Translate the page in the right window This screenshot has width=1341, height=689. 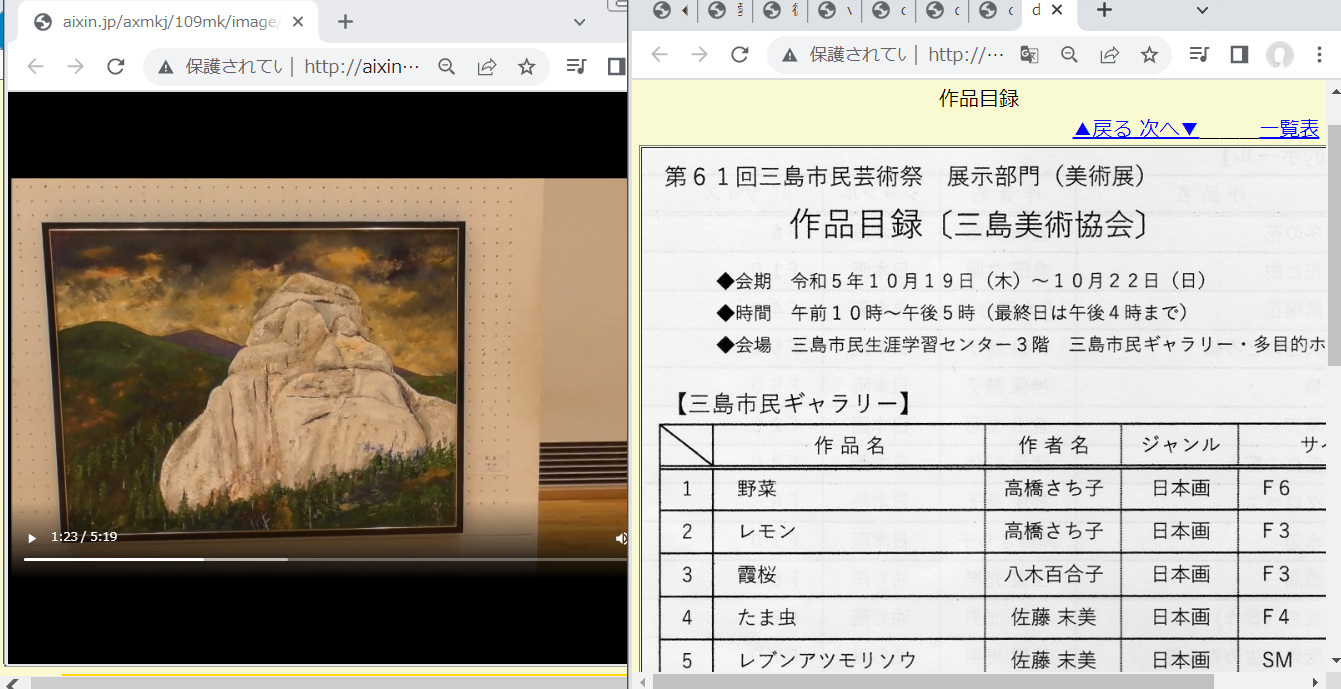click(1029, 55)
